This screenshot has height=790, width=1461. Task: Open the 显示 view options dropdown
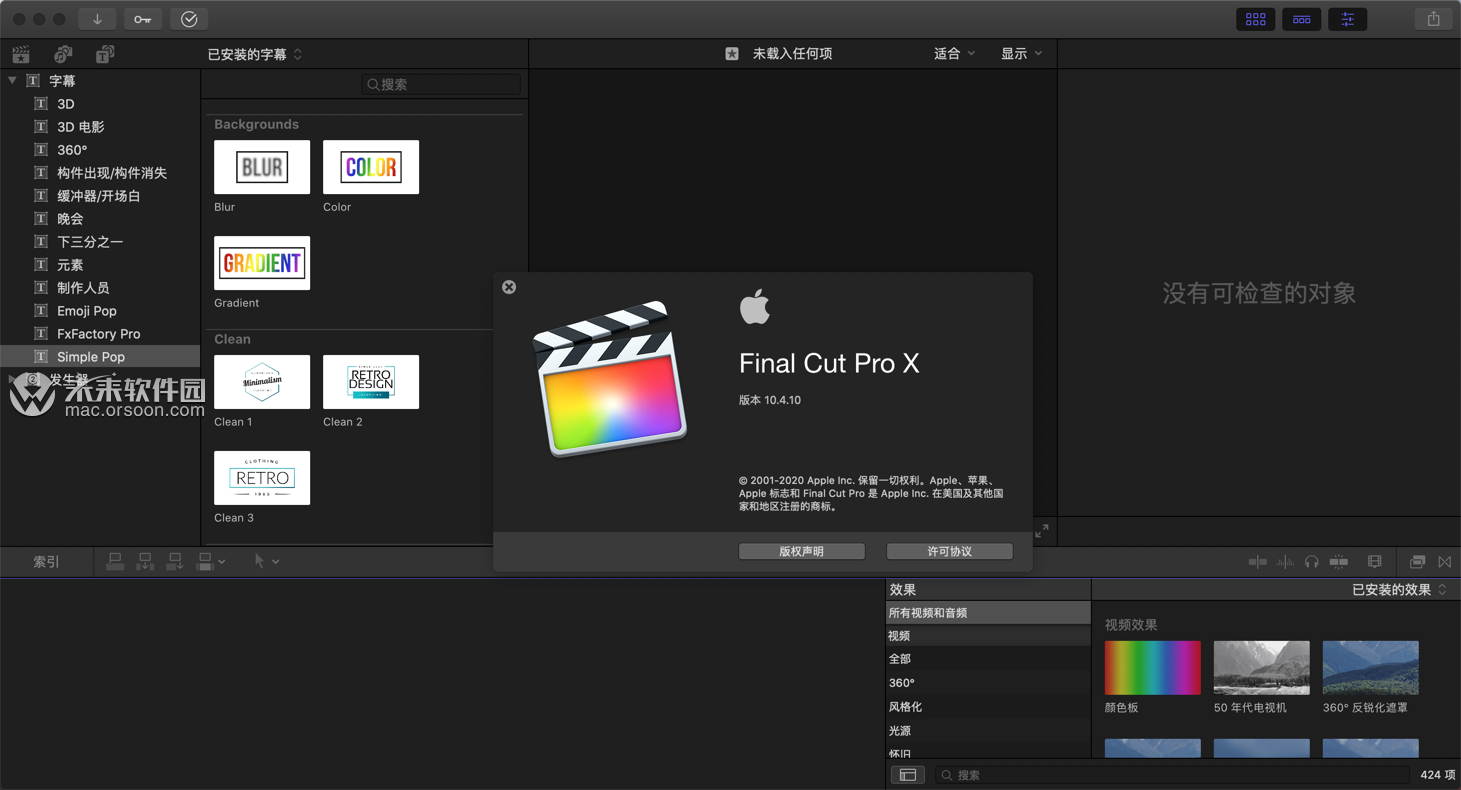pos(1021,54)
